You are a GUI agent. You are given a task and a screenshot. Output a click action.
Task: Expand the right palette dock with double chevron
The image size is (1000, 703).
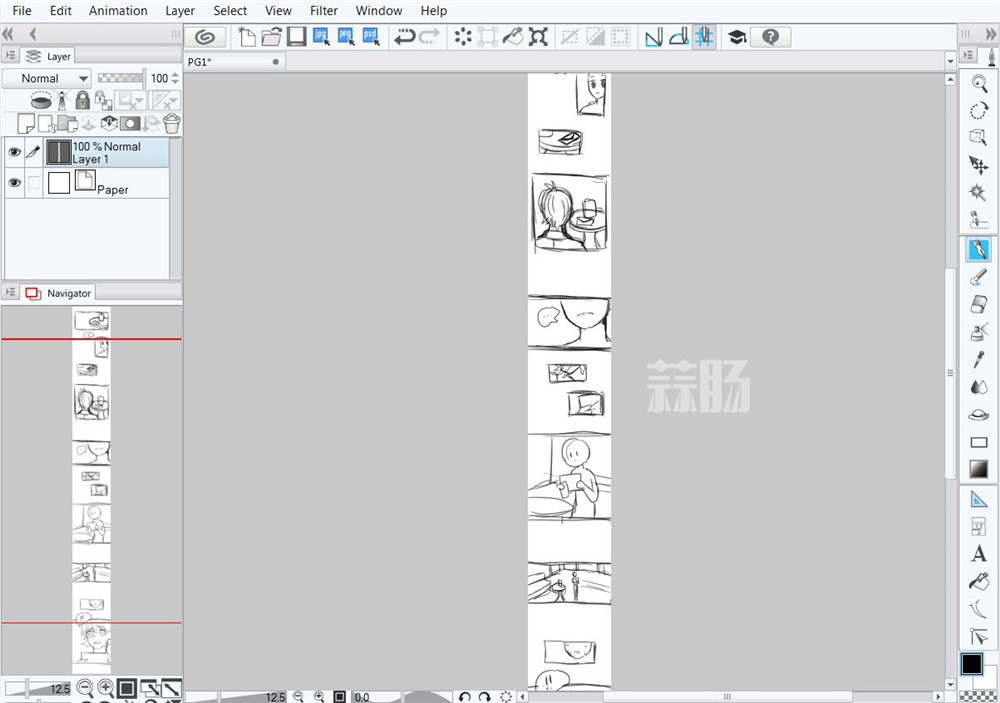[x=991, y=34]
